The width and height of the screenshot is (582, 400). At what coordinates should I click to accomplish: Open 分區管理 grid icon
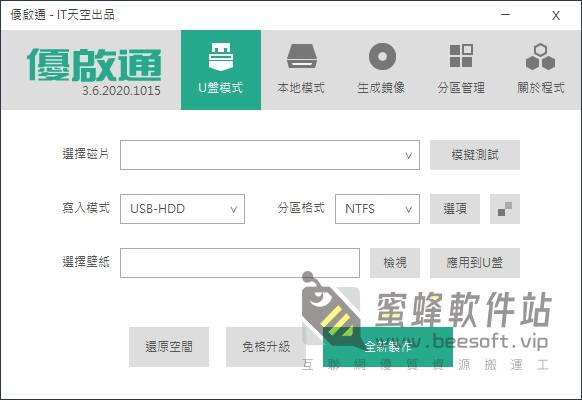pyautogui.click(x=461, y=56)
